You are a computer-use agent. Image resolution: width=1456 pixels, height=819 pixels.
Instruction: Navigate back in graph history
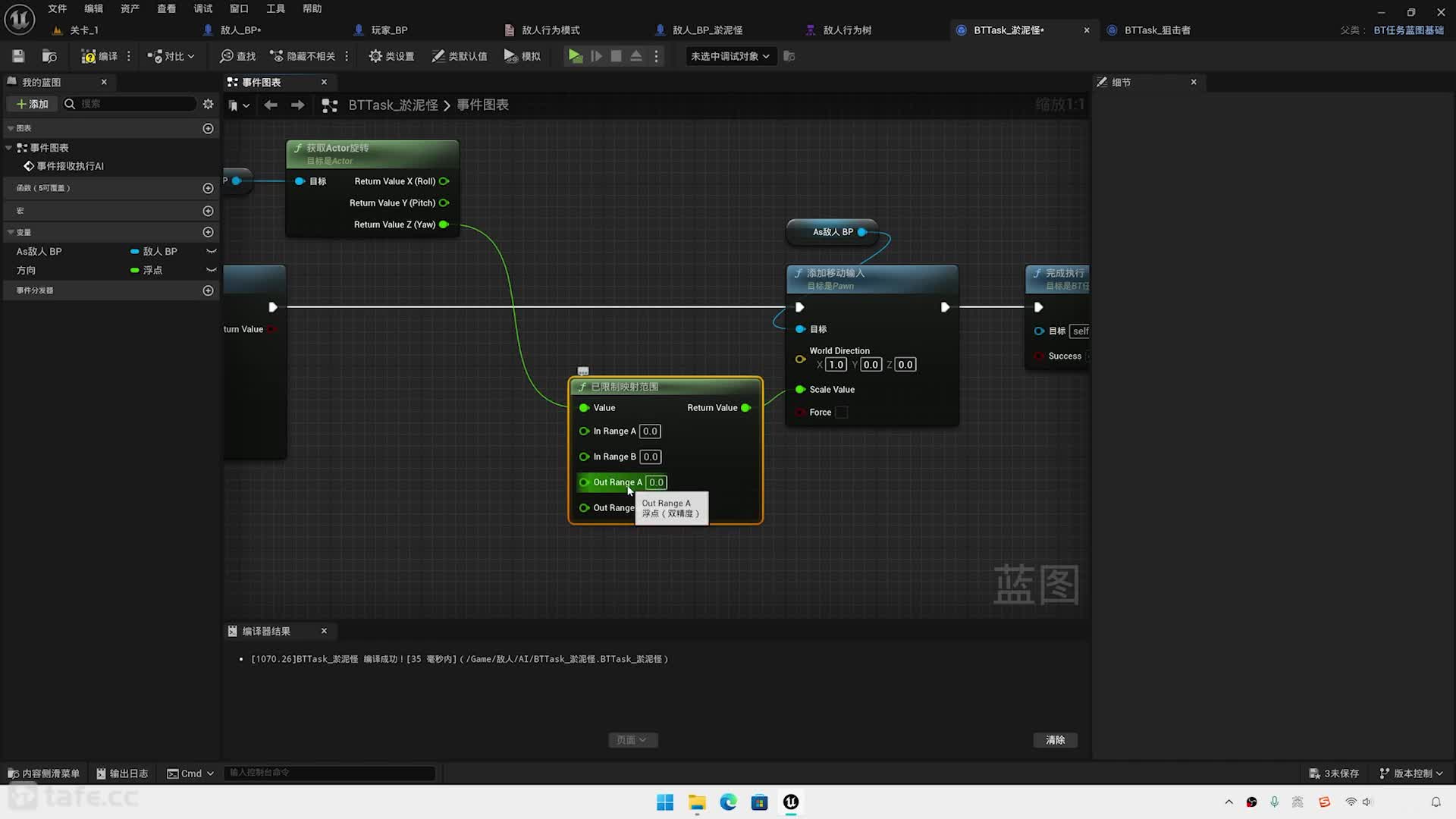click(x=271, y=105)
